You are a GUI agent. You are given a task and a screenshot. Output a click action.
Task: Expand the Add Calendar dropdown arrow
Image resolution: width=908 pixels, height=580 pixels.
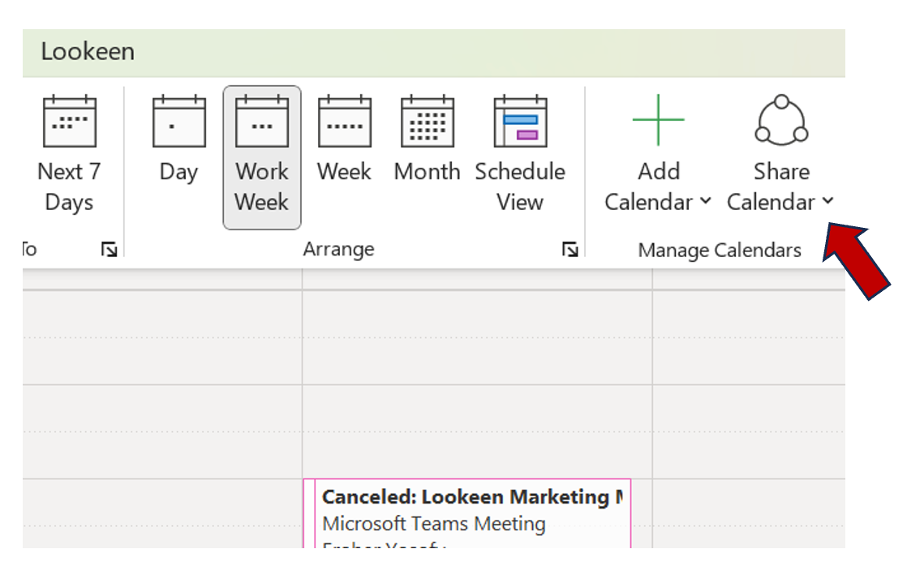click(705, 201)
